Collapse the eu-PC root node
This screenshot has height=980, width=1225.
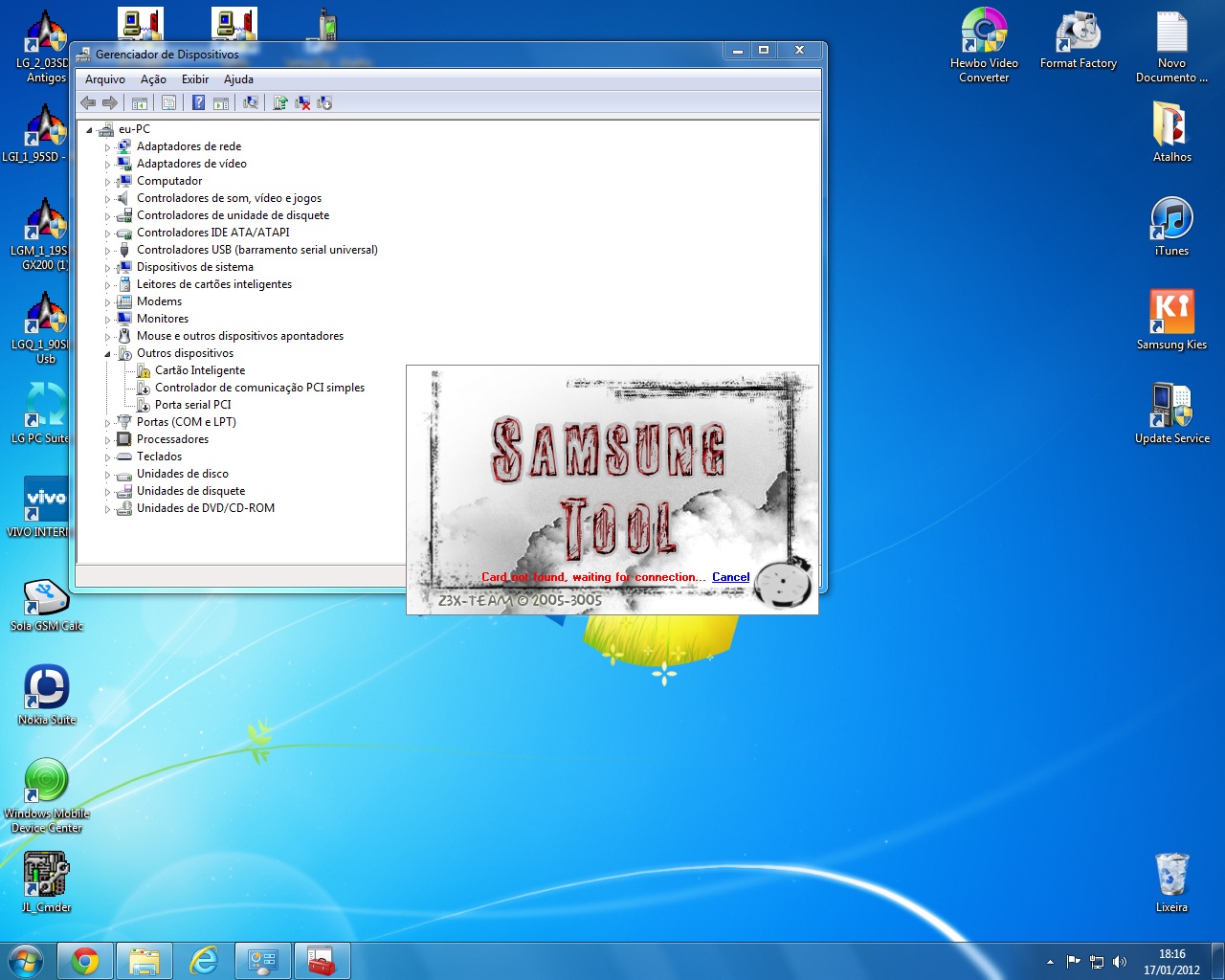pyautogui.click(x=89, y=130)
